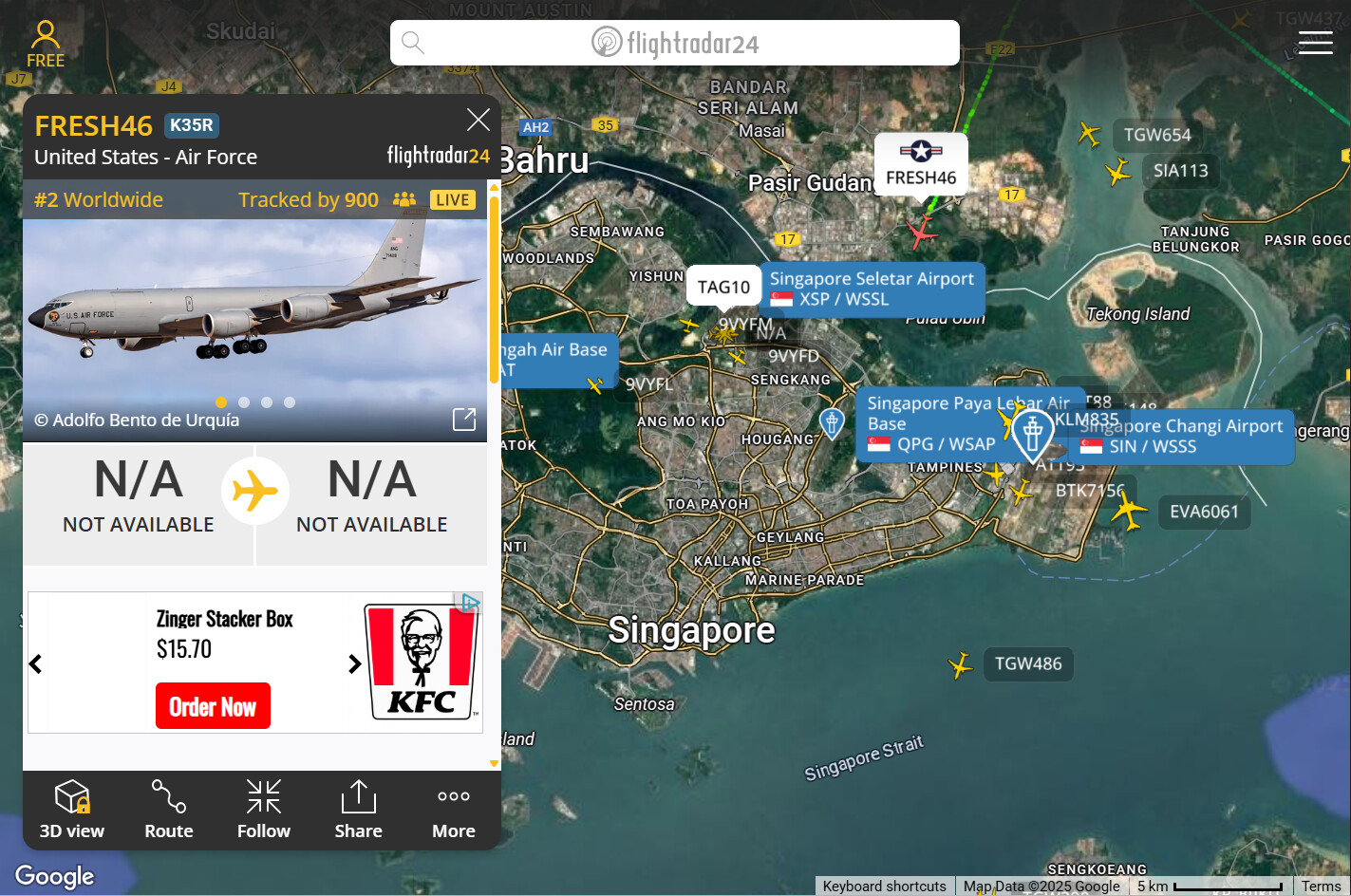Click the Order Now button

pos(213,706)
